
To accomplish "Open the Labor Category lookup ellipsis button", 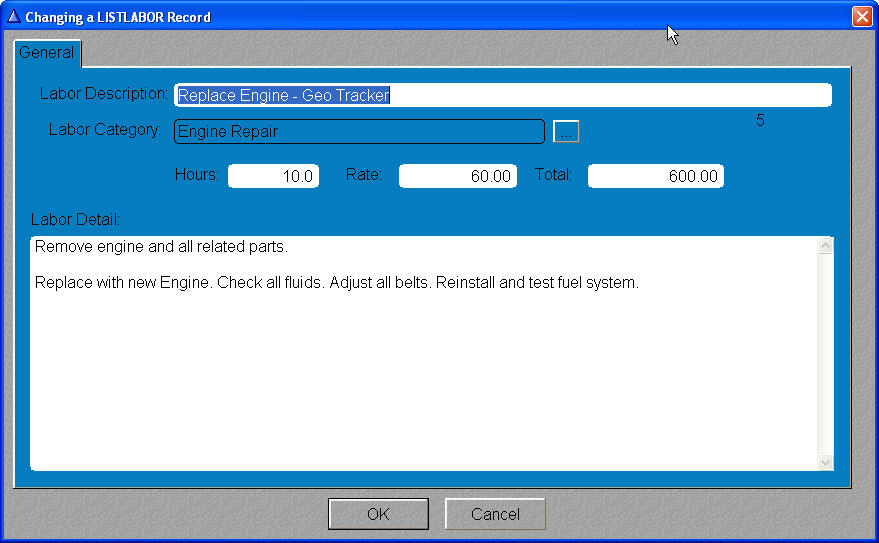I will [x=566, y=132].
